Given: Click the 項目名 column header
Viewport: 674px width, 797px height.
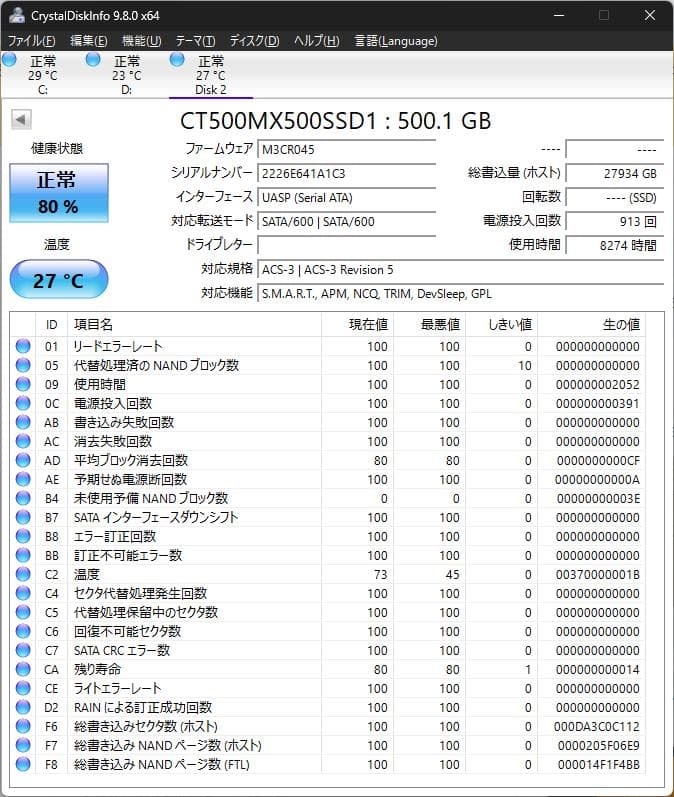Looking at the screenshot, I should point(194,324).
